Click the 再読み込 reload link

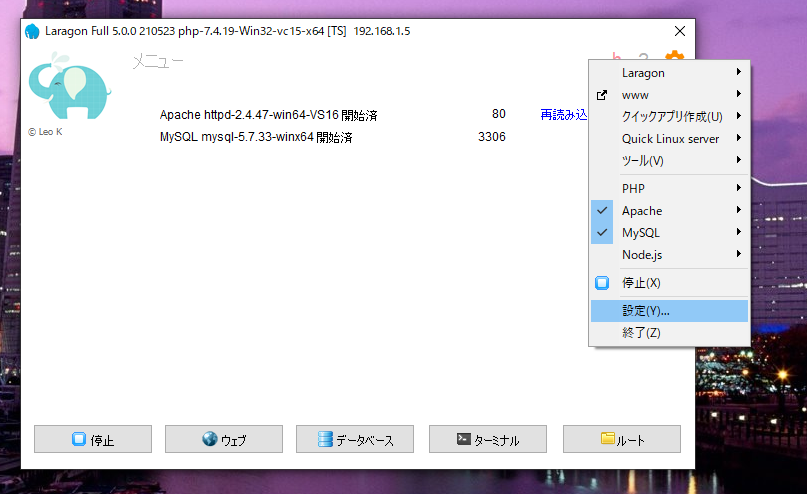point(564,115)
